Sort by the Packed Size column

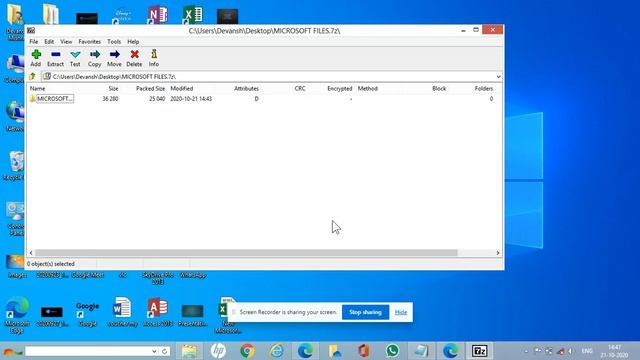pos(150,89)
